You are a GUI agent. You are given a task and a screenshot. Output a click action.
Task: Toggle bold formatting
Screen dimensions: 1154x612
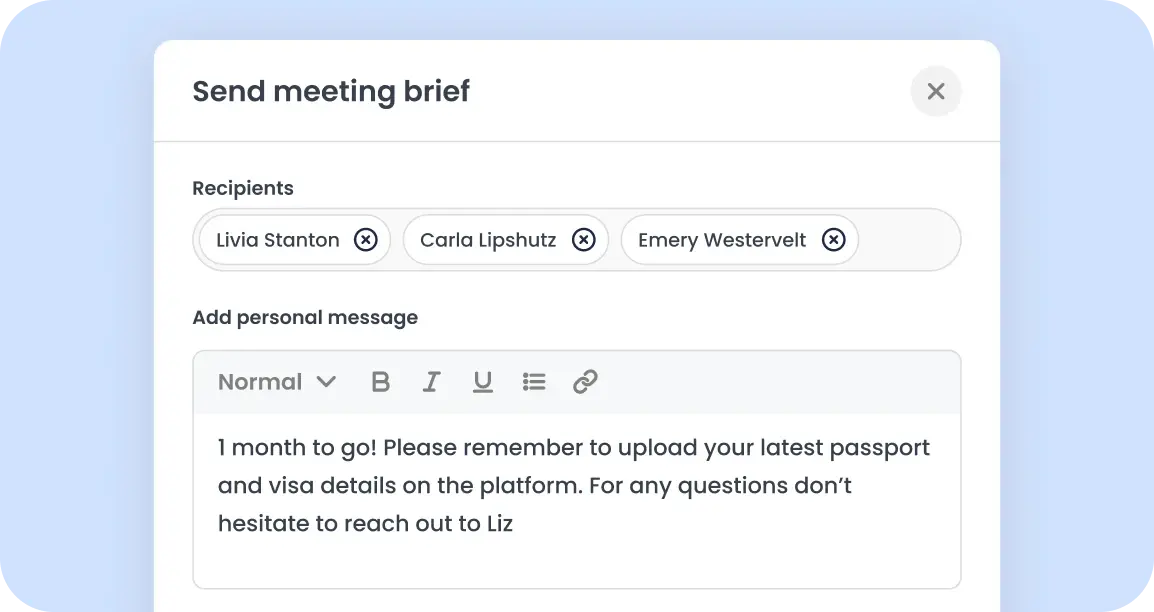coord(380,382)
